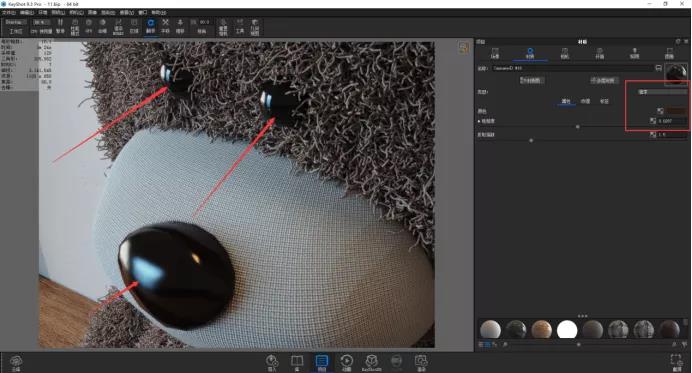Open the Library book icon
Screen dimensions: 692x373
coord(297,362)
